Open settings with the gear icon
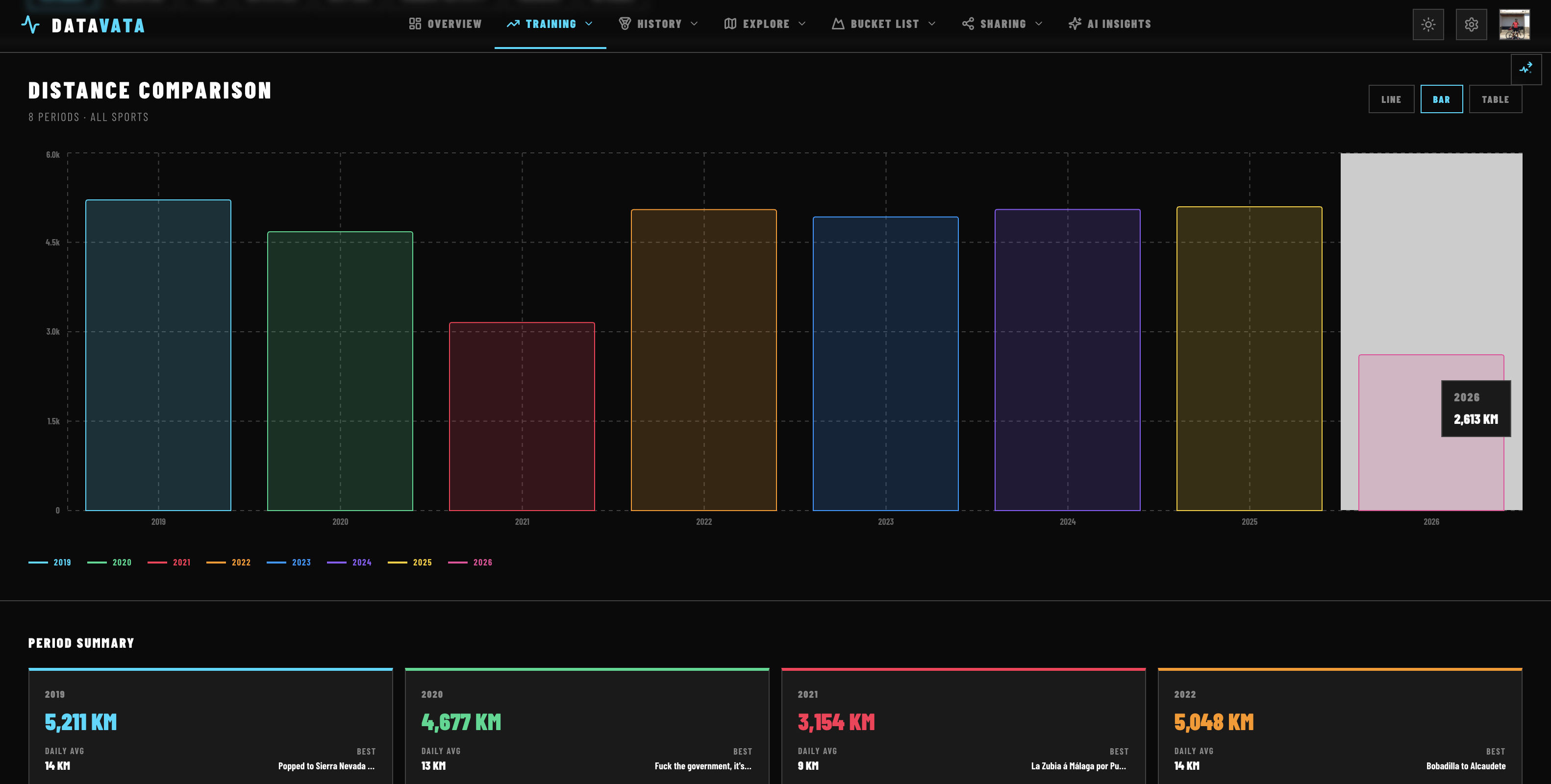 coord(1472,24)
